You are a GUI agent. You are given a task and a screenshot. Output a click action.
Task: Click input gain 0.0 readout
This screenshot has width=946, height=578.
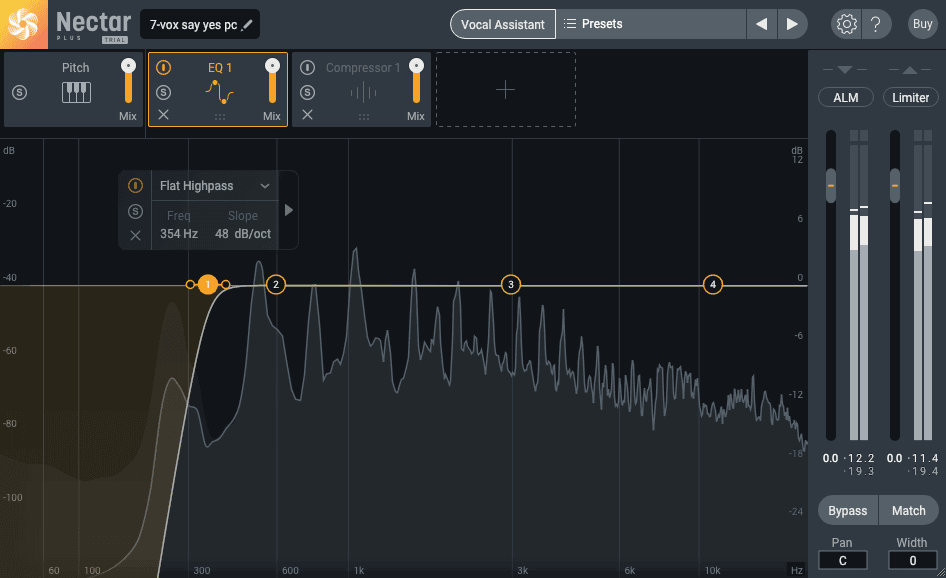[830, 459]
